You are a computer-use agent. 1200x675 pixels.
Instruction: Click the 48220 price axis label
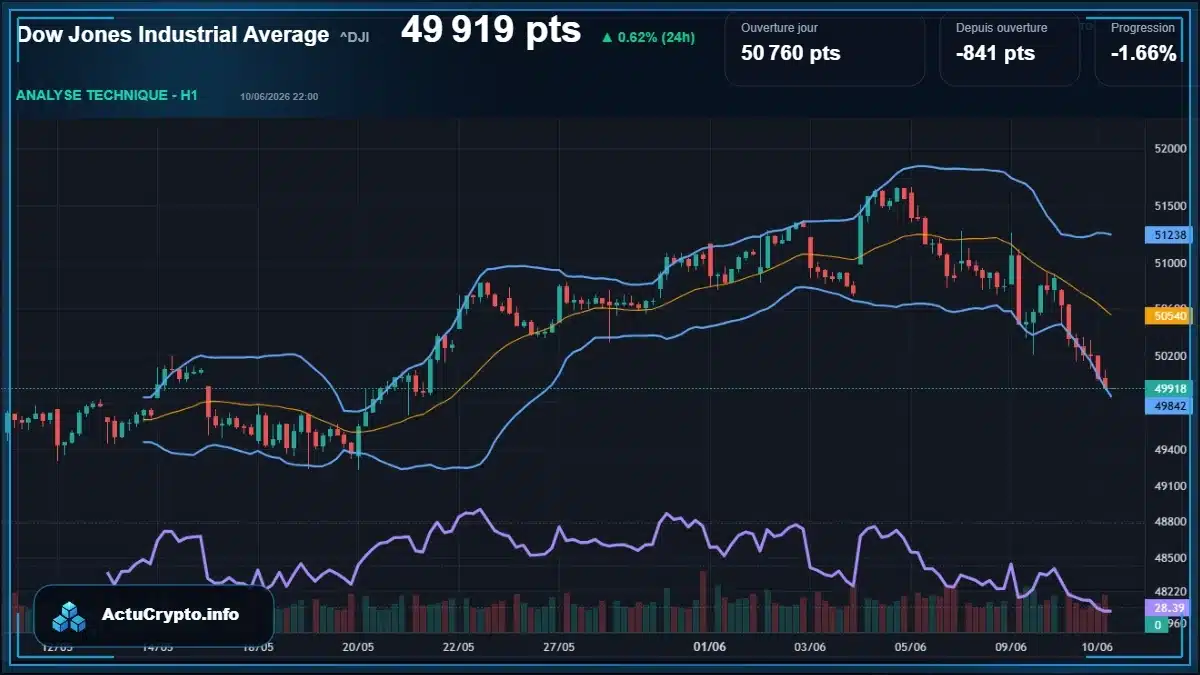tap(1170, 591)
